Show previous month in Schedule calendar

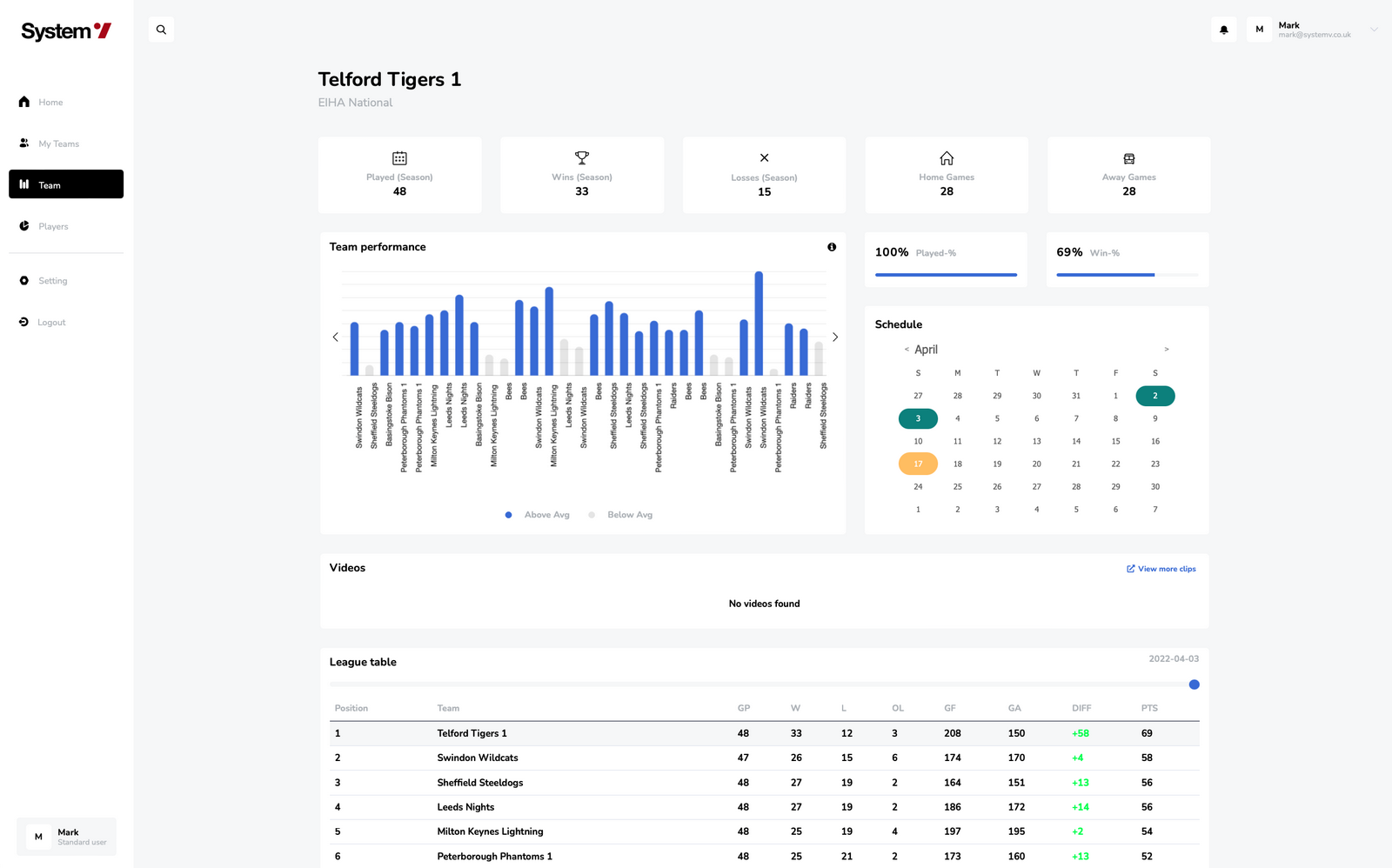[x=907, y=350]
